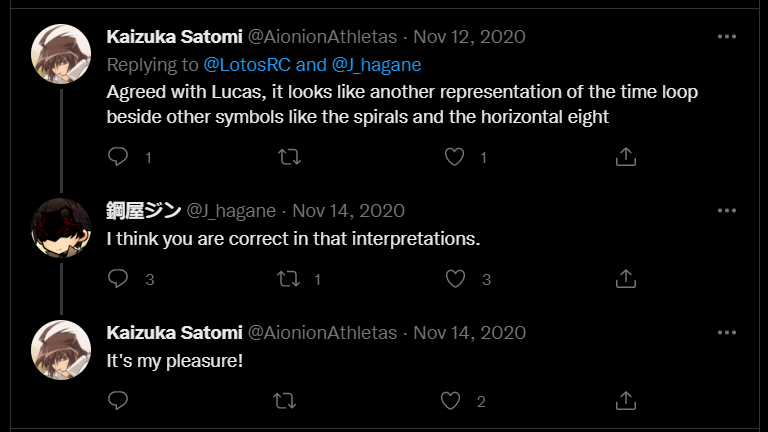Viewport: 768px width, 432px height.
Task: Share the 鋼屋ジン tweet
Action: point(625,279)
